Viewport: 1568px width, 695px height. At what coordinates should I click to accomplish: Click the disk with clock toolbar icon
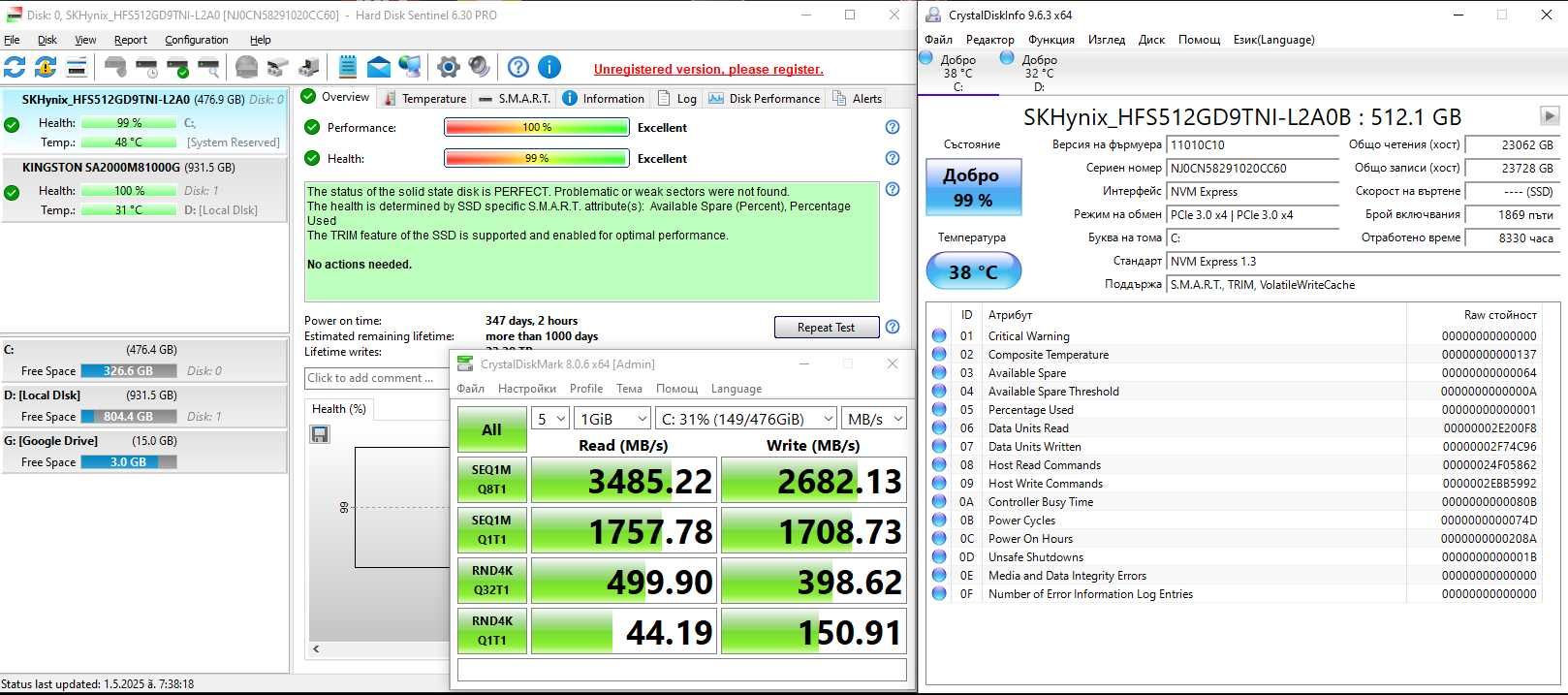[x=146, y=67]
